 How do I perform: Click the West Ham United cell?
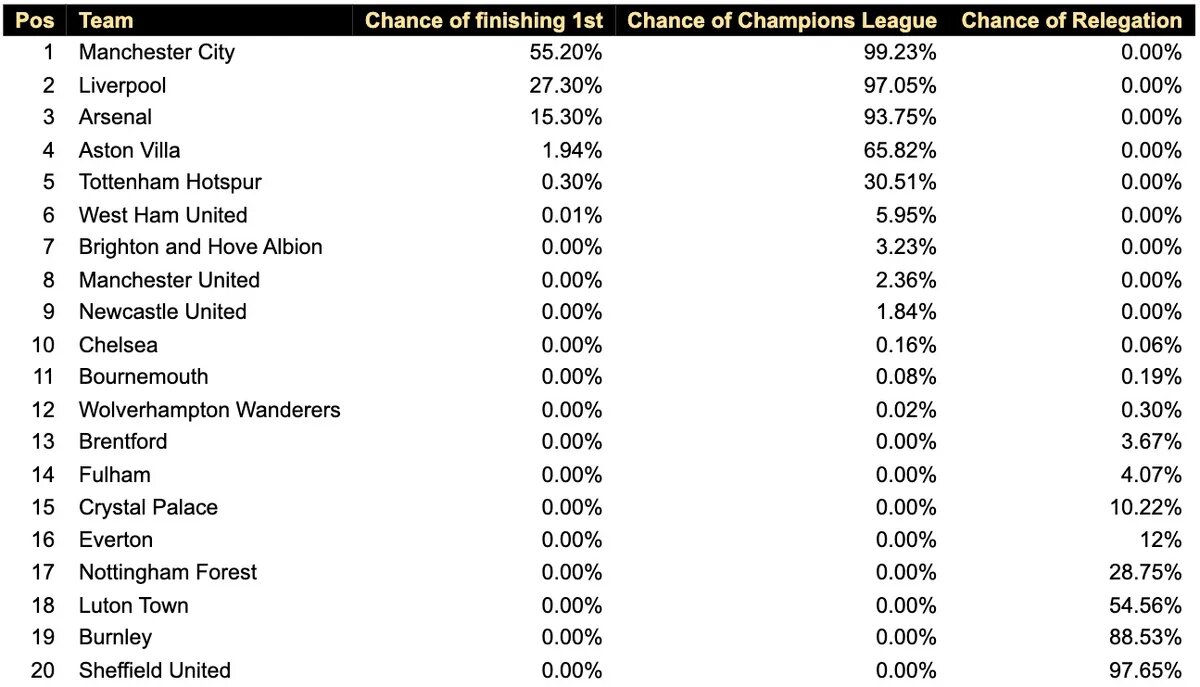click(163, 215)
